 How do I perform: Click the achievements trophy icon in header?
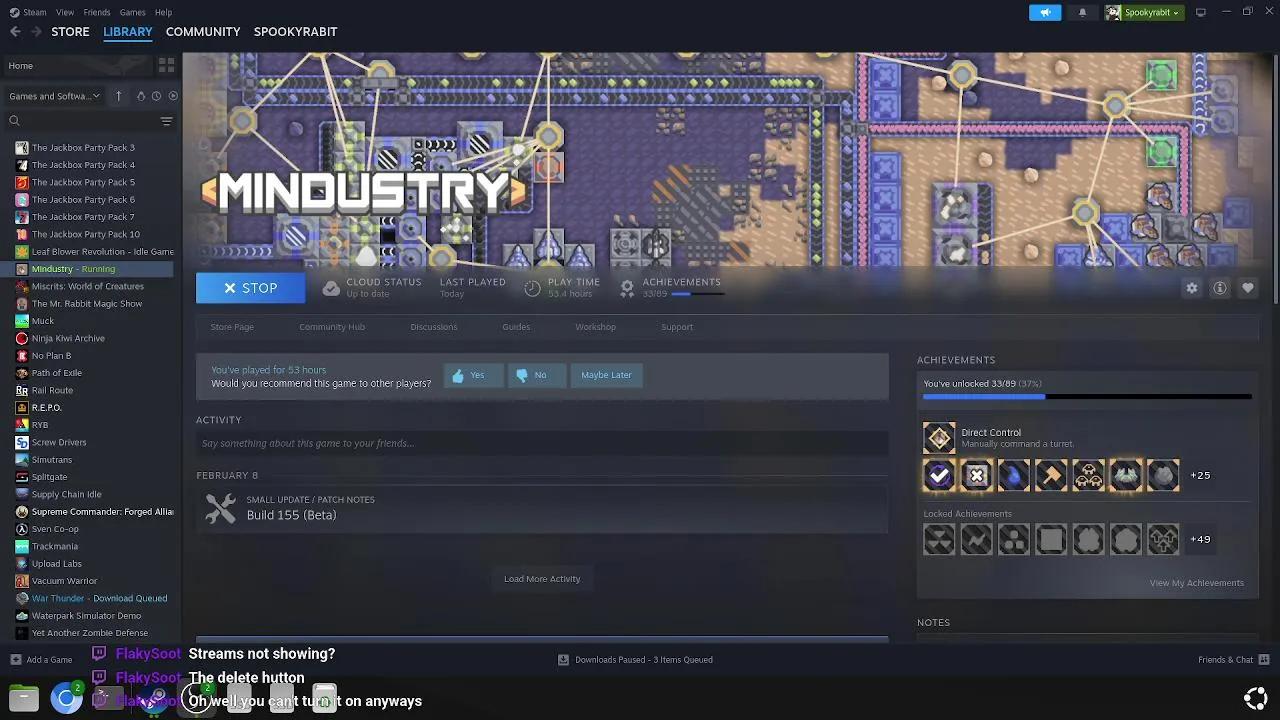pos(627,288)
